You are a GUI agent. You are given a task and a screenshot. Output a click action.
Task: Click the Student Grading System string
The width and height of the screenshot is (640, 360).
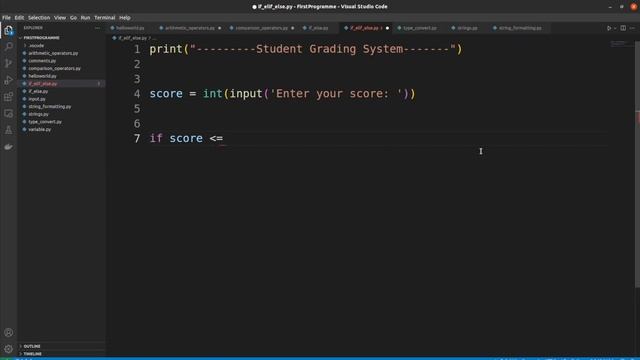coord(323,49)
